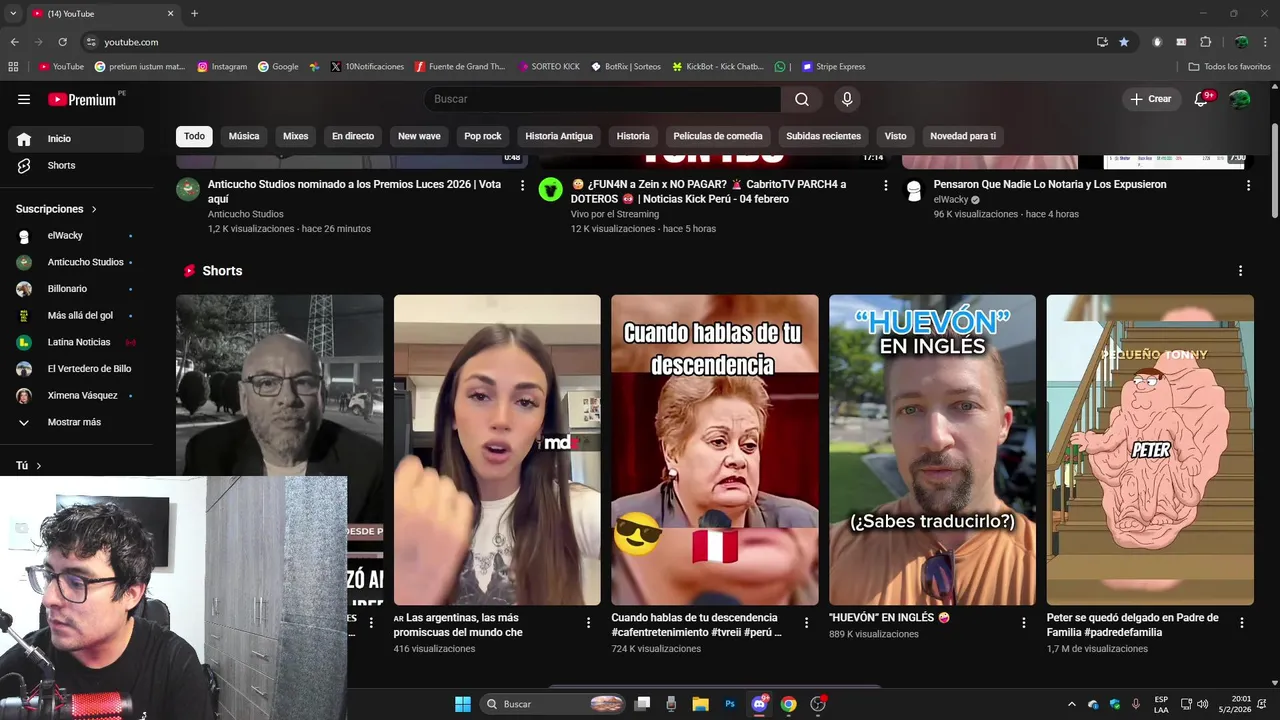Open El Vertedero de Billo subscription
The height and width of the screenshot is (720, 1280).
click(x=76, y=369)
